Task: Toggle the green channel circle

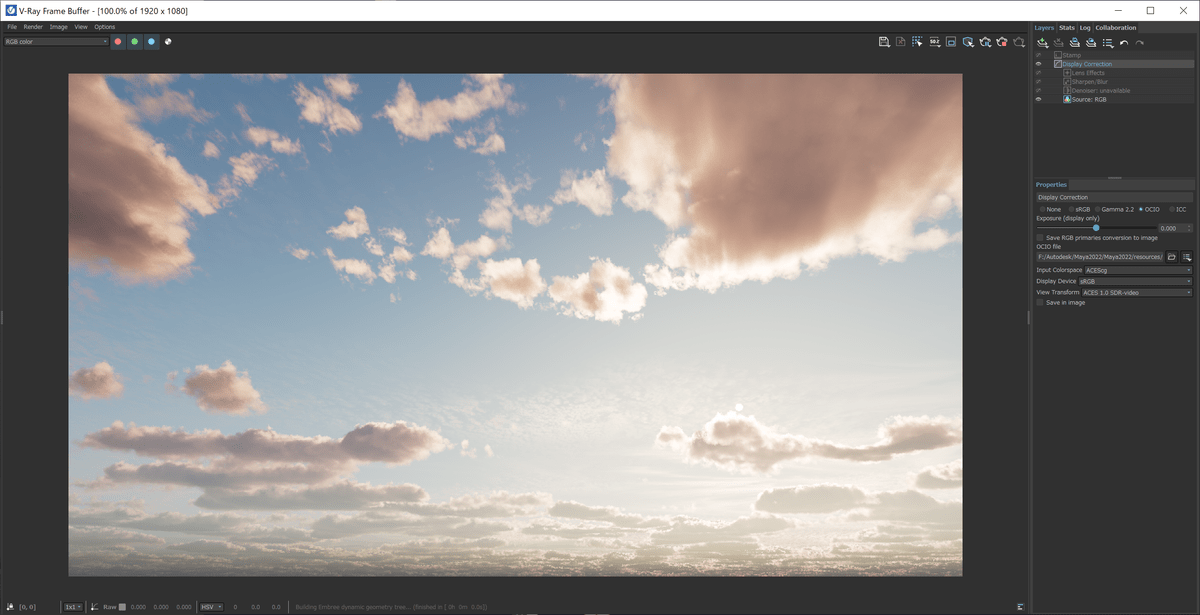Action: coord(134,42)
